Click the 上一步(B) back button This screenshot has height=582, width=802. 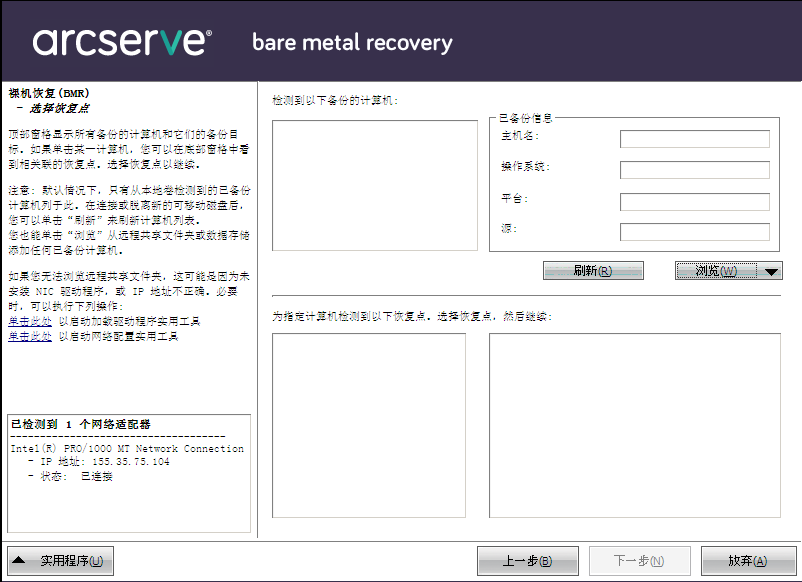(527, 561)
